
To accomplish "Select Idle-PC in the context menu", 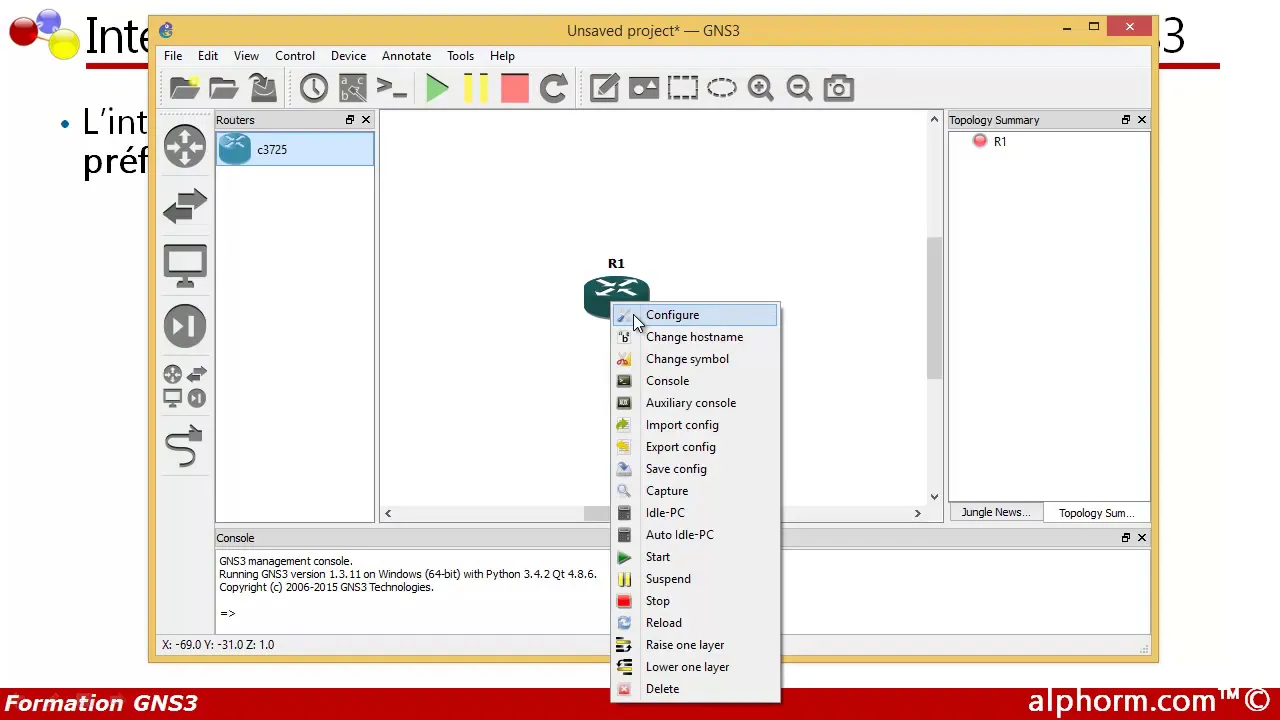I will pos(695,513).
